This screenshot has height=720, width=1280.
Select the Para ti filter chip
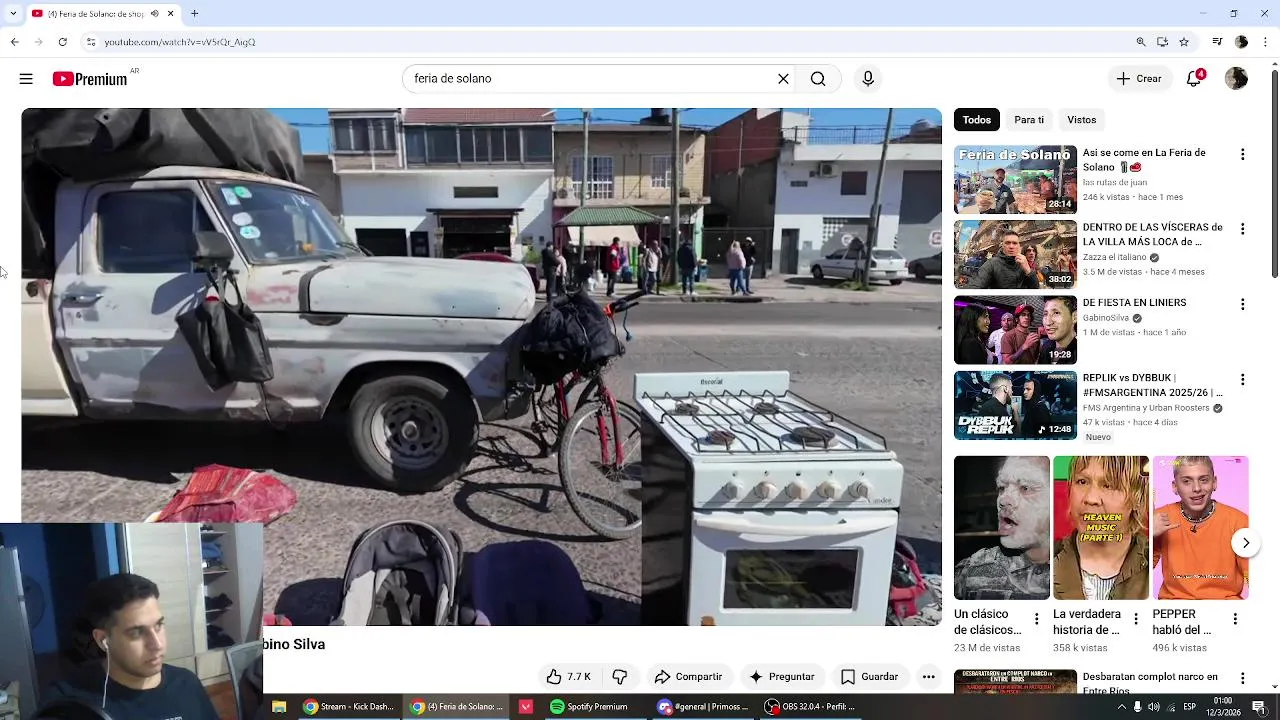pyautogui.click(x=1029, y=120)
